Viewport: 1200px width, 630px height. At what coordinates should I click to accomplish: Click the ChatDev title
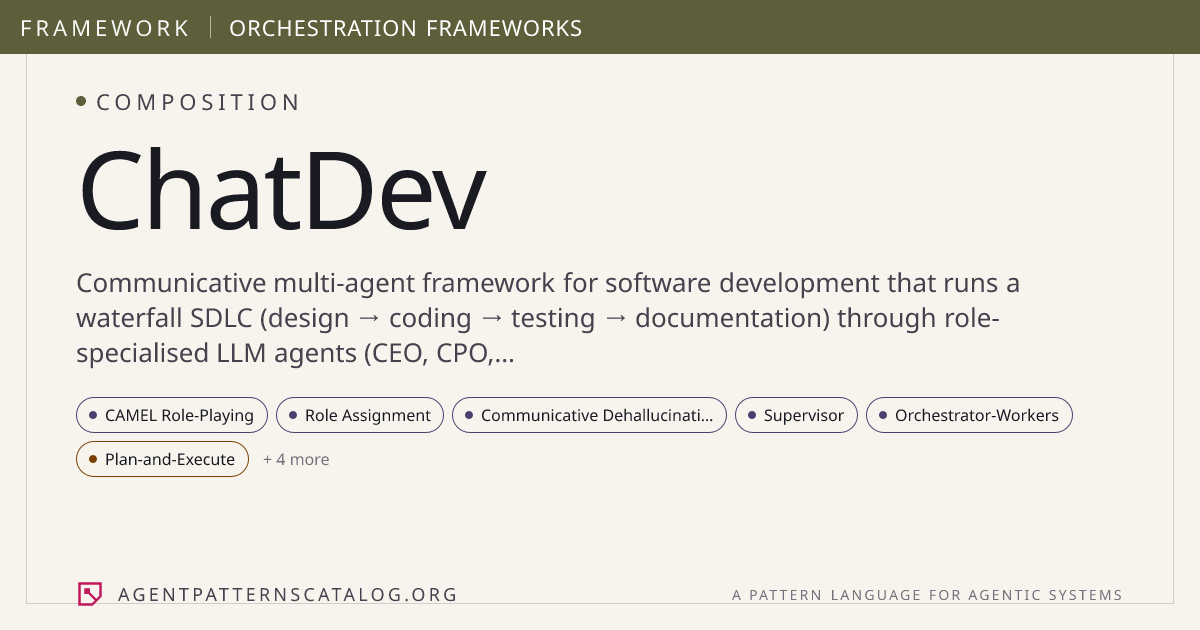(x=282, y=191)
